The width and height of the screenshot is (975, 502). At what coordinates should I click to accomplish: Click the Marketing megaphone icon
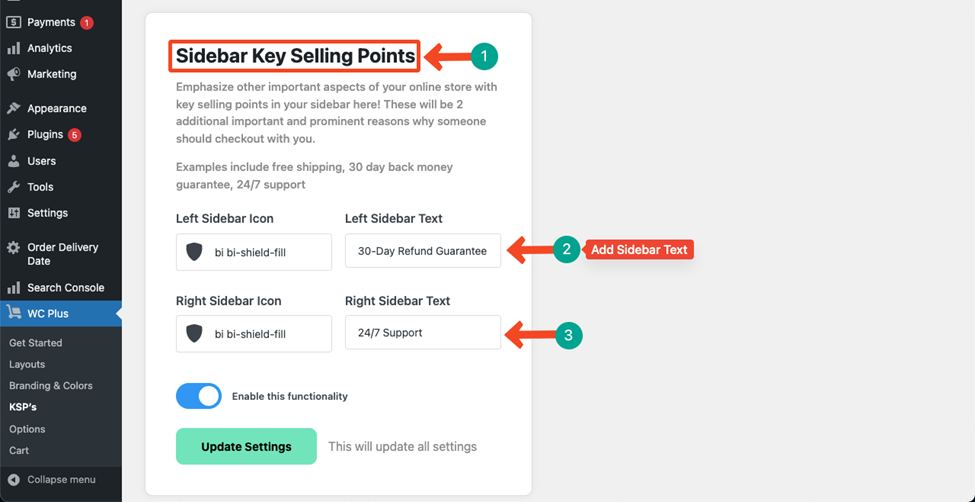(x=14, y=74)
